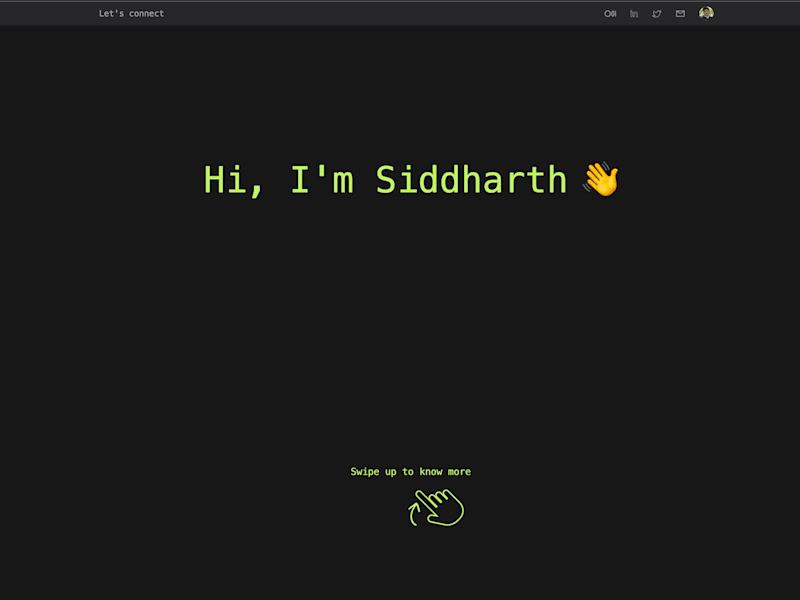The height and width of the screenshot is (600, 800).
Task: Open the profile avatar photo
Action: pos(706,13)
